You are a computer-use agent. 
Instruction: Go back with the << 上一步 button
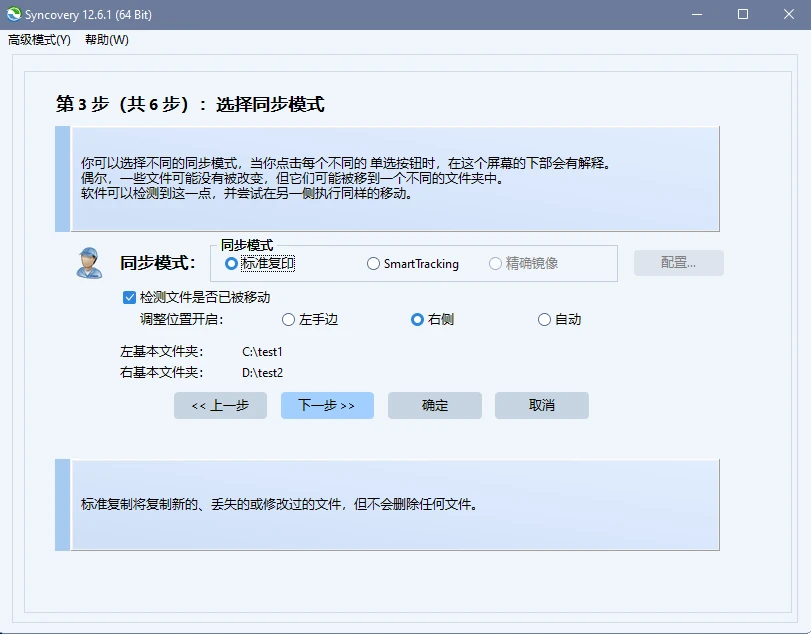[220, 405]
